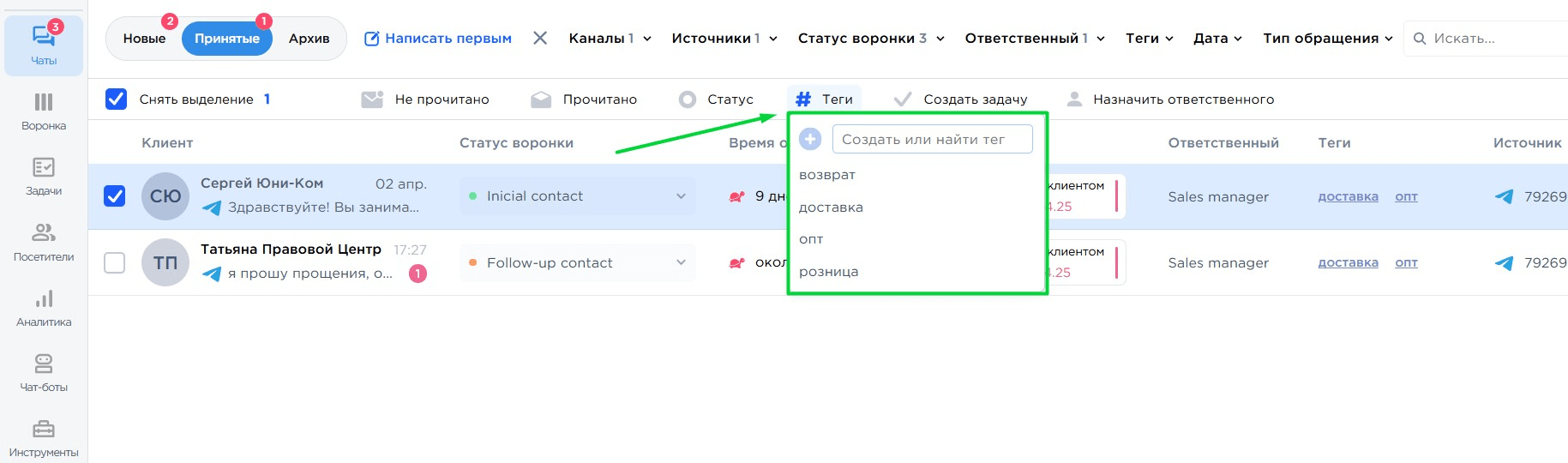Click Telegram icon in Сергей's message preview
Image resolution: width=1568 pixels, height=463 pixels.
pyautogui.click(x=212, y=207)
